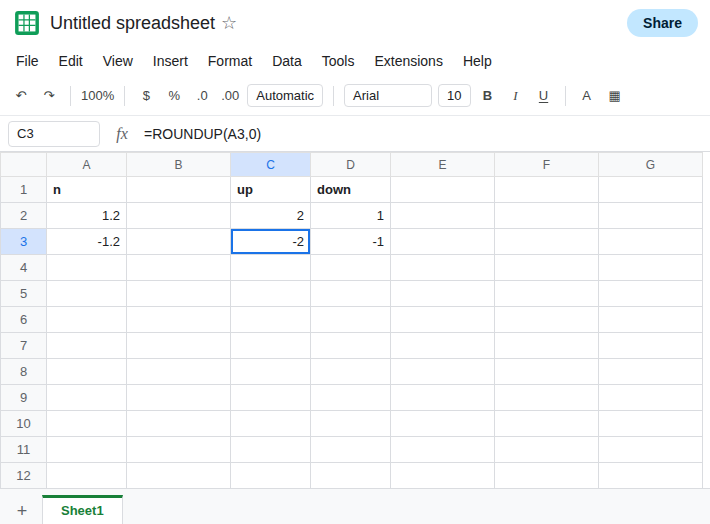Click the formula bar =ROUNDUP(A3,0)

pos(202,134)
